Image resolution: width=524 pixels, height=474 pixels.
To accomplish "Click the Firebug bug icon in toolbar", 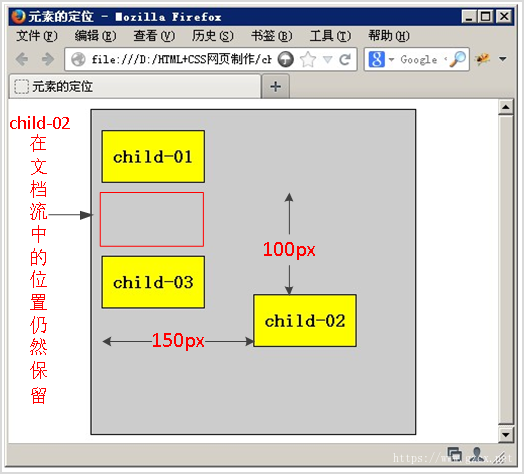I will [x=482, y=59].
